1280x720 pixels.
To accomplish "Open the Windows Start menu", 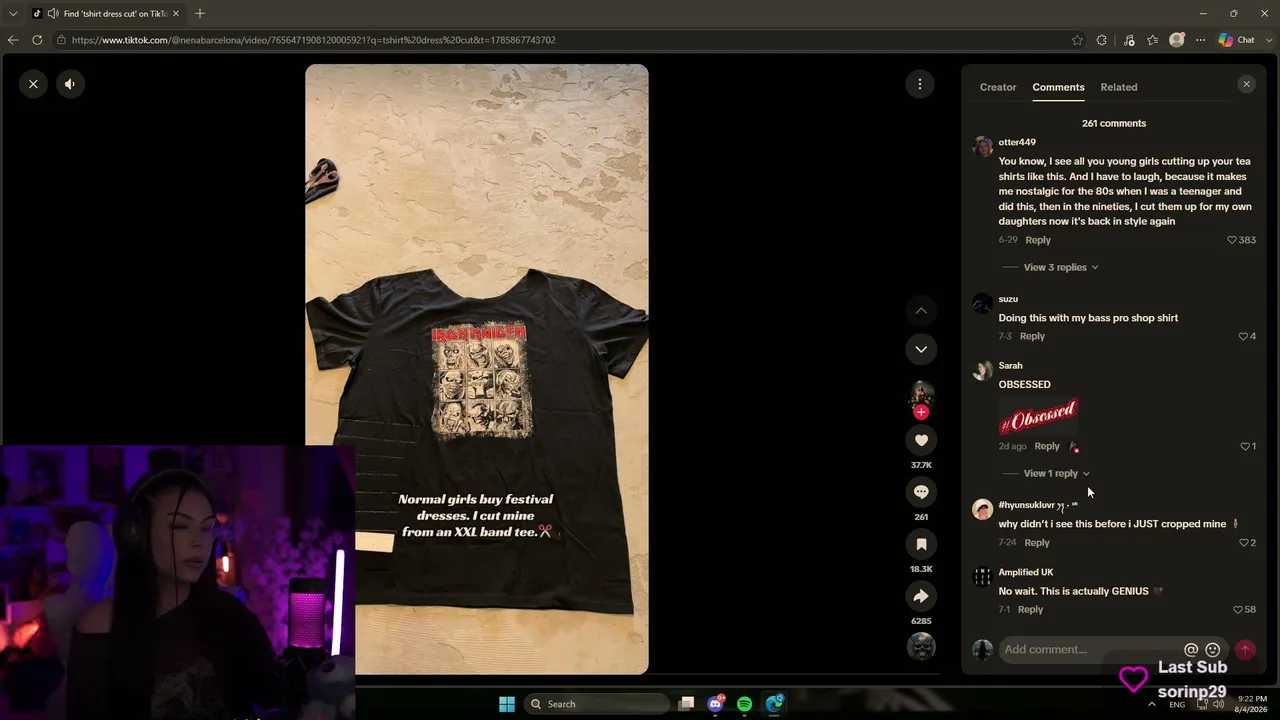I will tap(507, 704).
